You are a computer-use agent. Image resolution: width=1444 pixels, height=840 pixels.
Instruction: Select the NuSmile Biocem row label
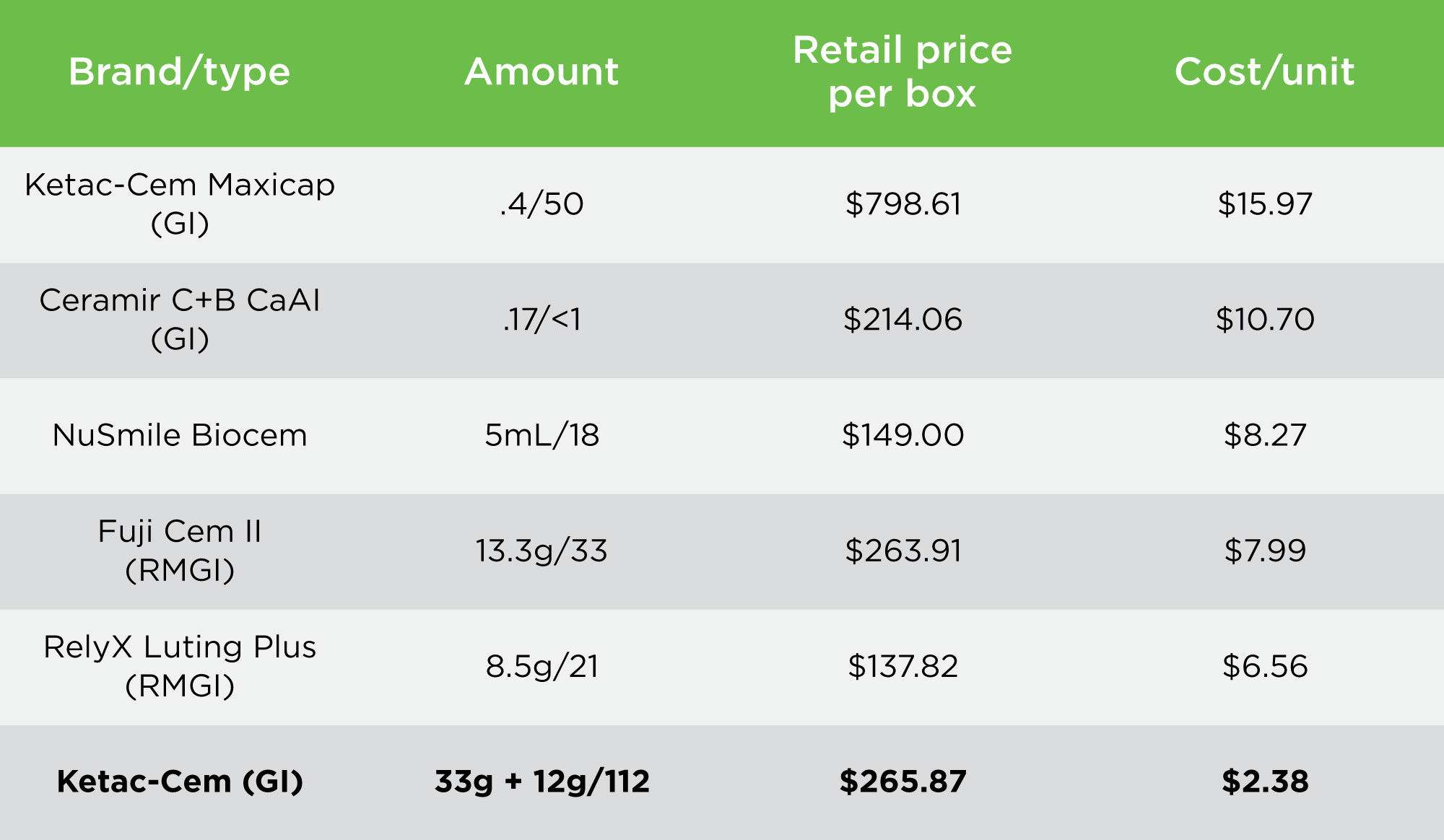point(180,435)
